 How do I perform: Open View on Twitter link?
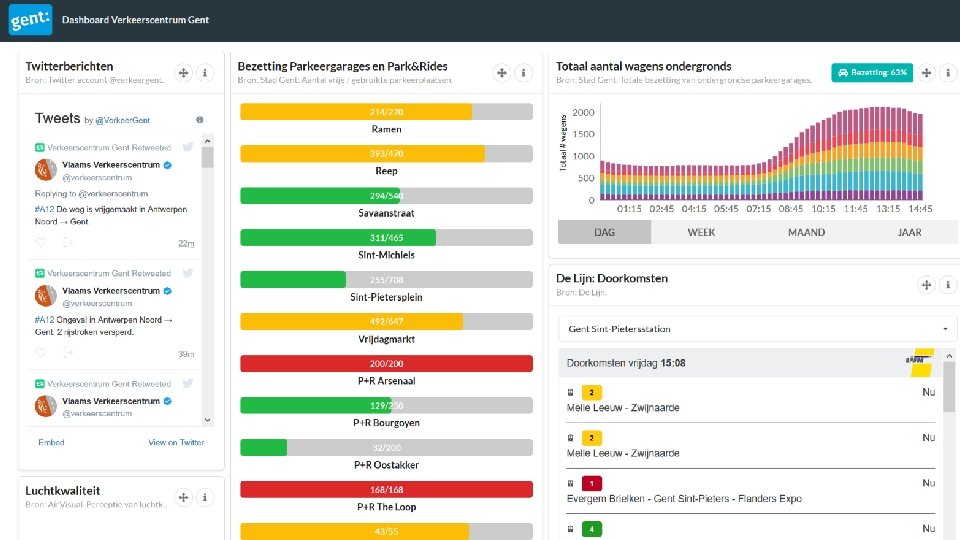176,442
